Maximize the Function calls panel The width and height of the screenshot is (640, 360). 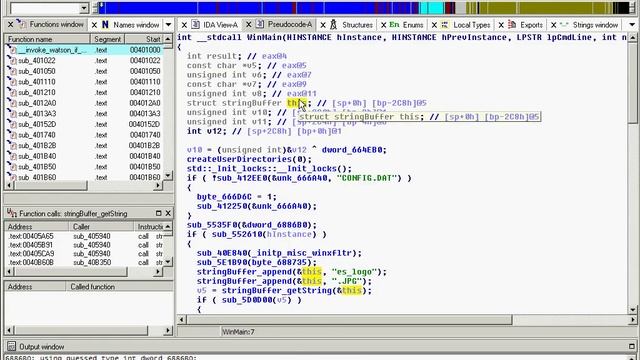(159, 213)
